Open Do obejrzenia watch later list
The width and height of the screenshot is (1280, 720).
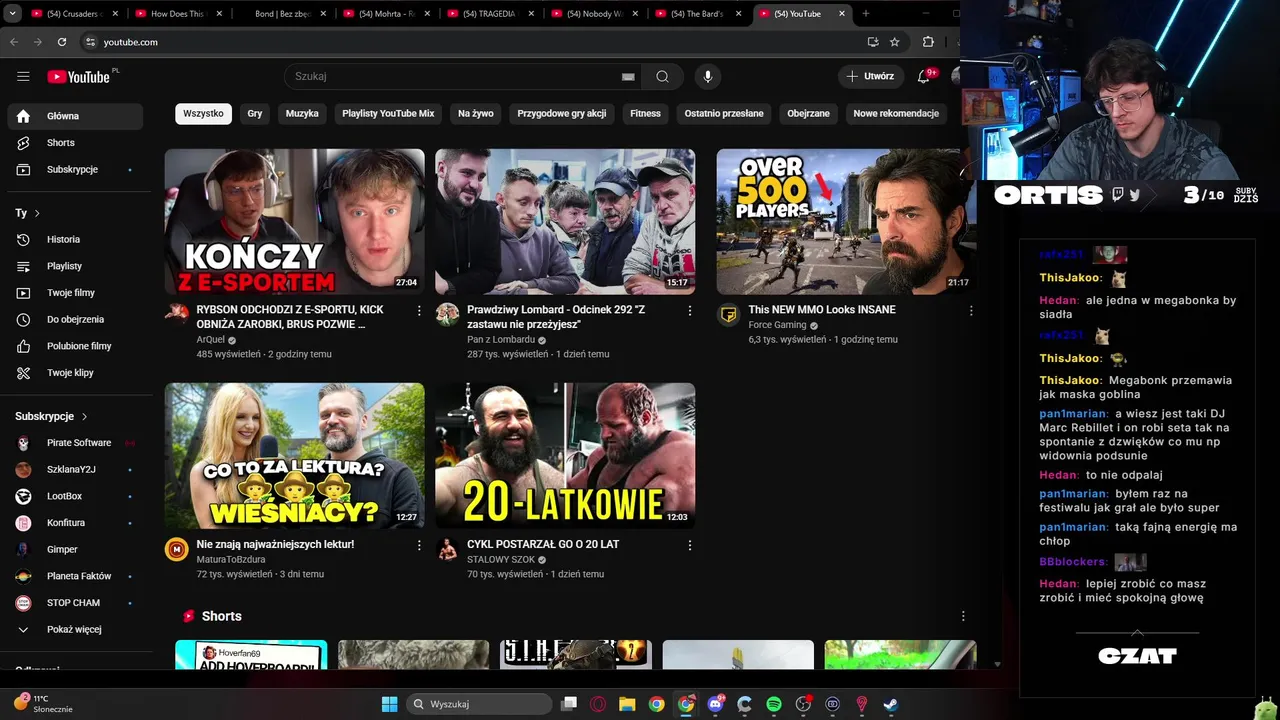pos(75,319)
